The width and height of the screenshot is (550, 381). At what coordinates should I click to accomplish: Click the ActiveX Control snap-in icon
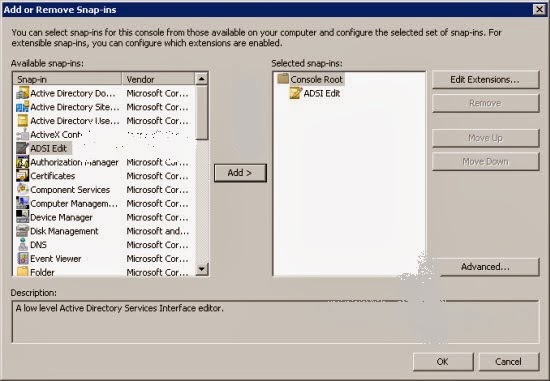[x=23, y=134]
